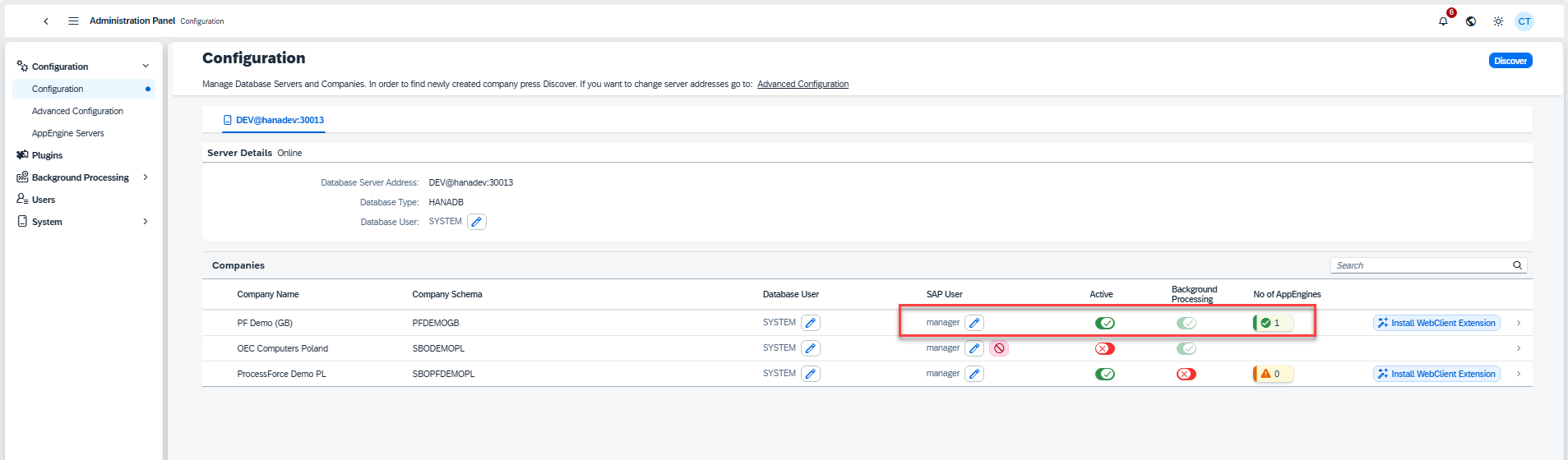Click the red blocked icon for OEC Computers Poland
Viewport: 1568px width, 460px height.
click(999, 348)
